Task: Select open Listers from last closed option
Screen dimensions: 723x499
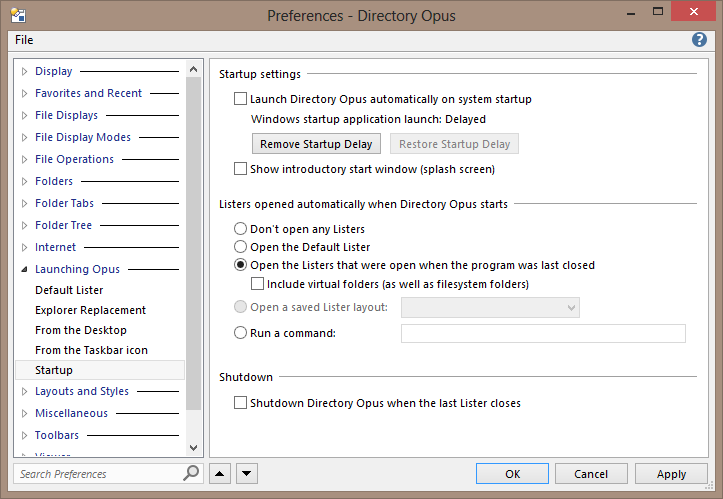Action: click(x=240, y=265)
